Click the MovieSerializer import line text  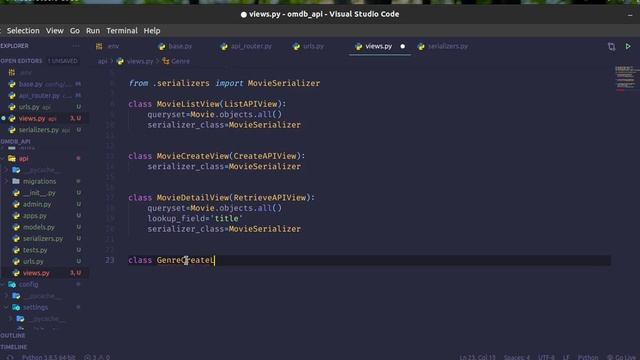coord(224,83)
